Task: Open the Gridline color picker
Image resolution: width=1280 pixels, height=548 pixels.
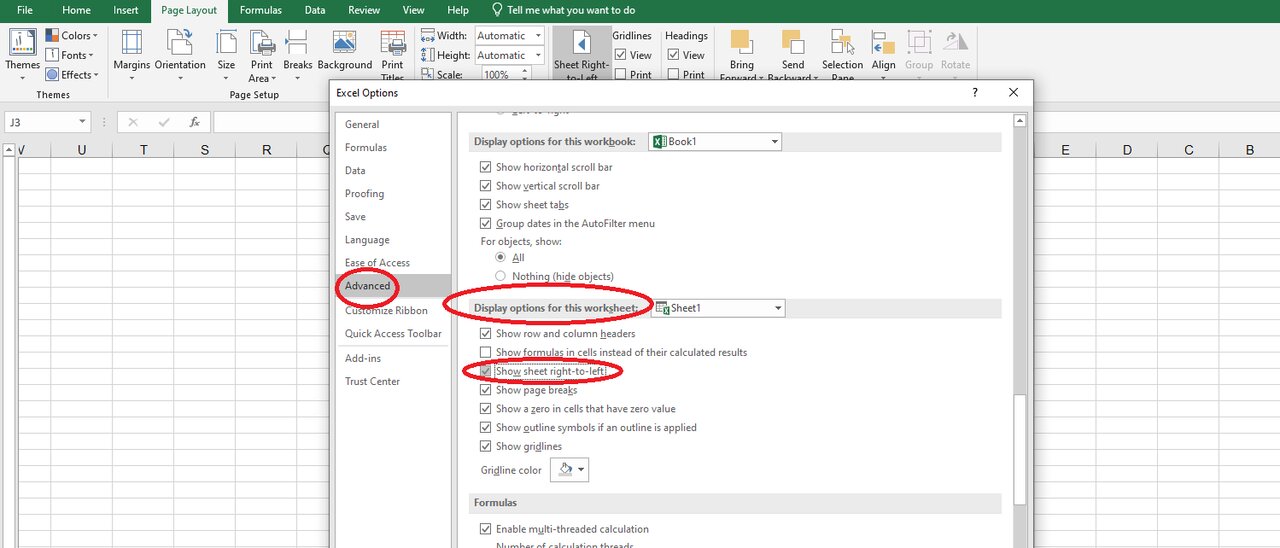Action: [568, 470]
